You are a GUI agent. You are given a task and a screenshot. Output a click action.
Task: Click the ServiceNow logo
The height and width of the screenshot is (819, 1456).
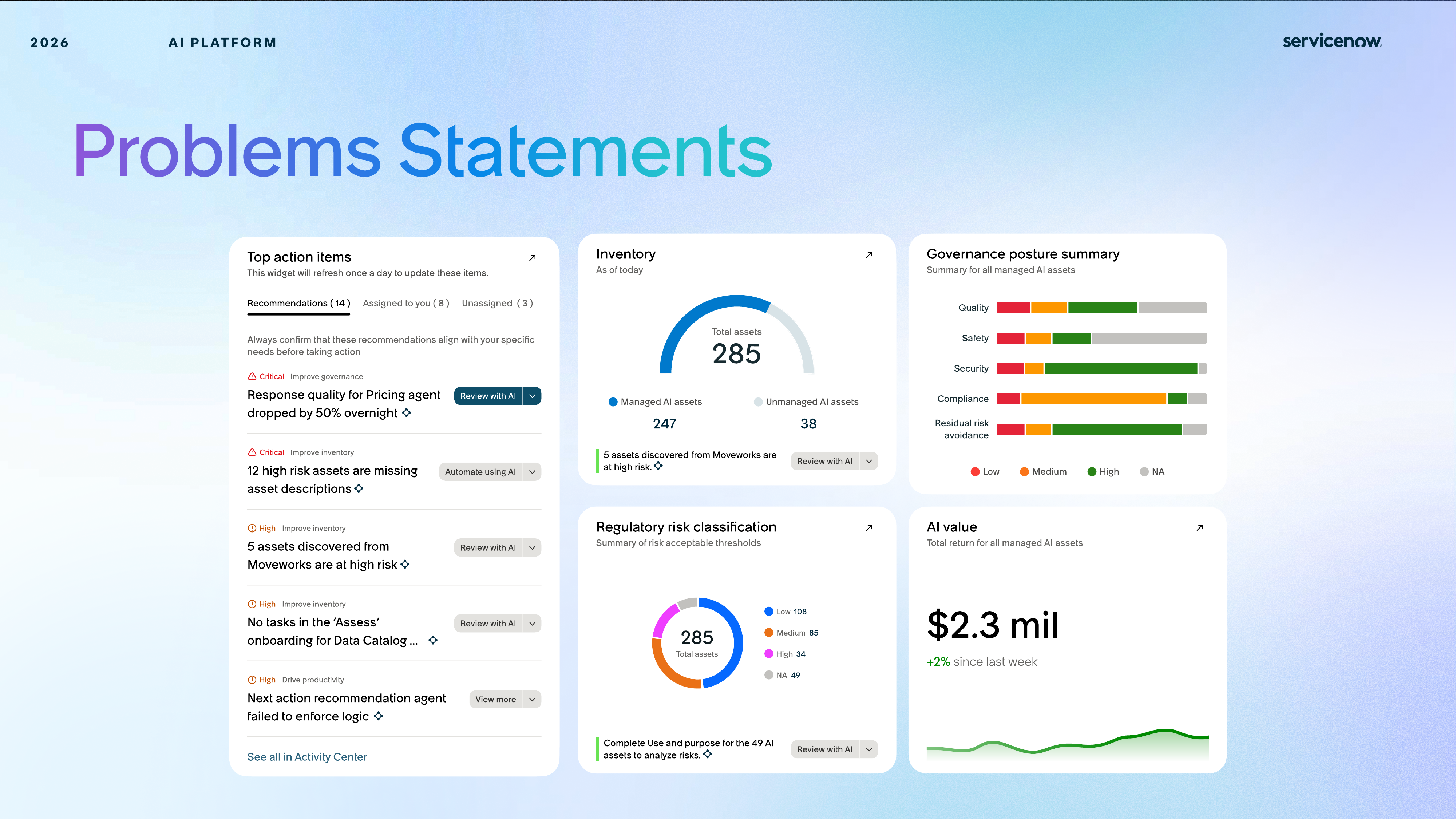pyautogui.click(x=1332, y=41)
